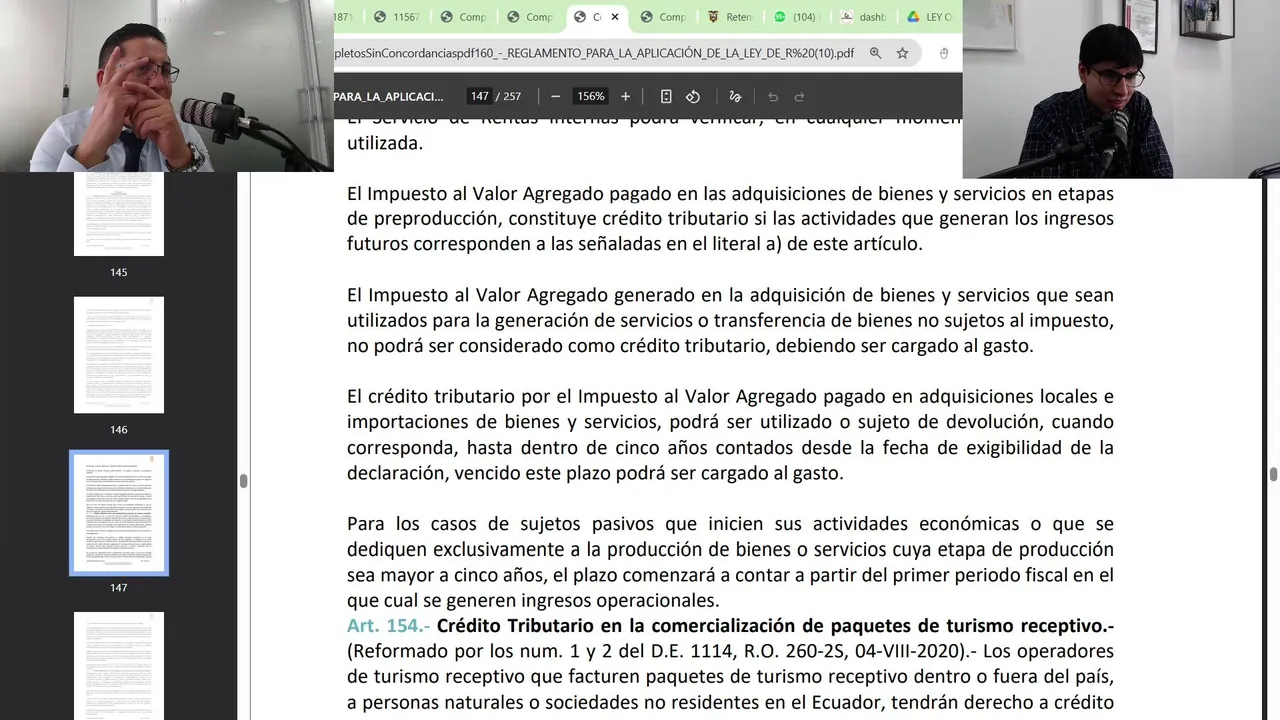1280x720 pixels.
Task: Click the PDF page number field showing 147
Action: pos(479,97)
